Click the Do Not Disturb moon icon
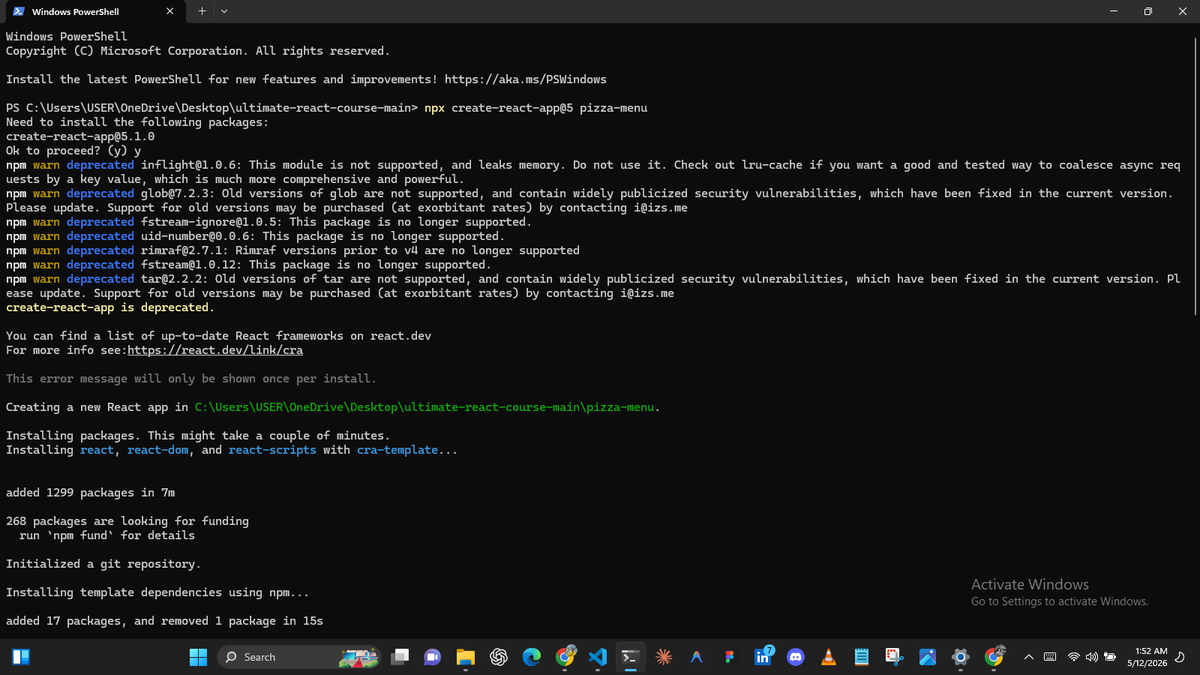Screen dimensions: 1200x675 (1180, 657)
